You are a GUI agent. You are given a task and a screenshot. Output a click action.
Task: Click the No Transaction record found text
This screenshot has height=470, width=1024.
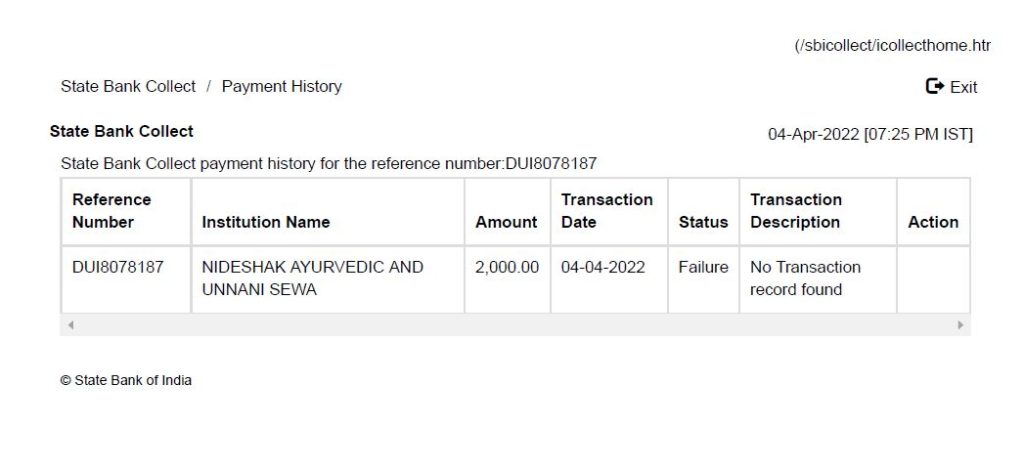[x=805, y=279]
